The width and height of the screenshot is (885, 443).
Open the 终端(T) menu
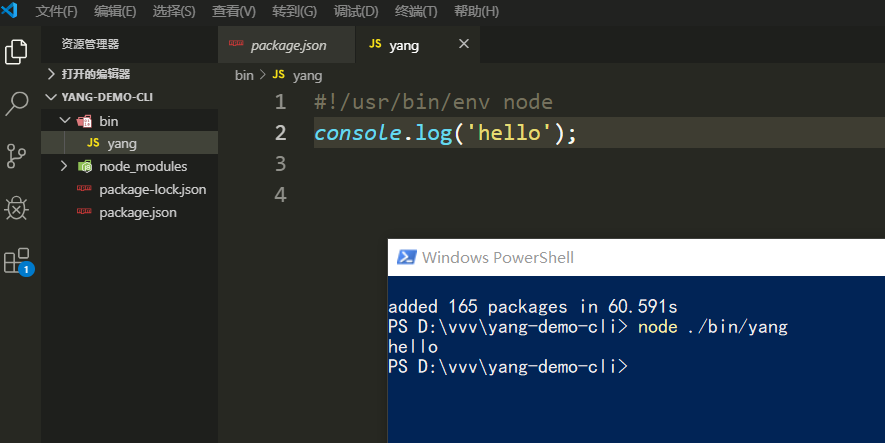tap(416, 11)
